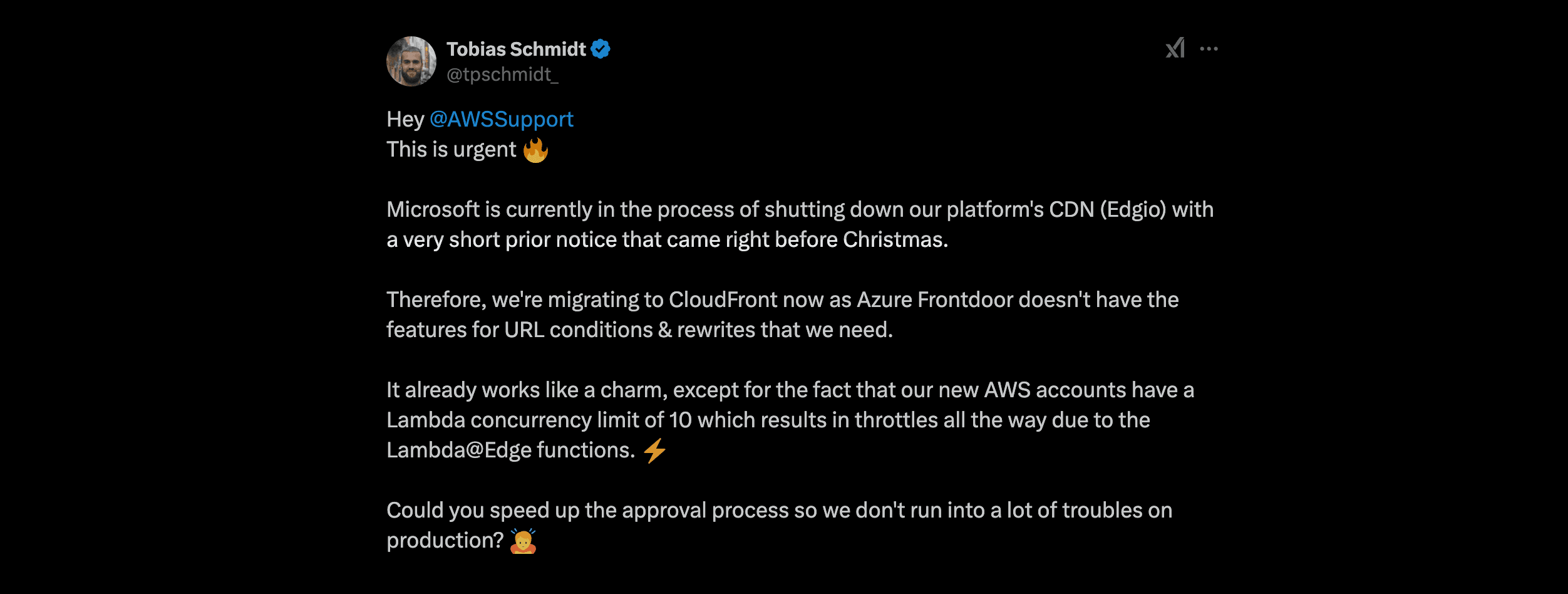Click the Tobias Schmidt display name

click(x=516, y=49)
